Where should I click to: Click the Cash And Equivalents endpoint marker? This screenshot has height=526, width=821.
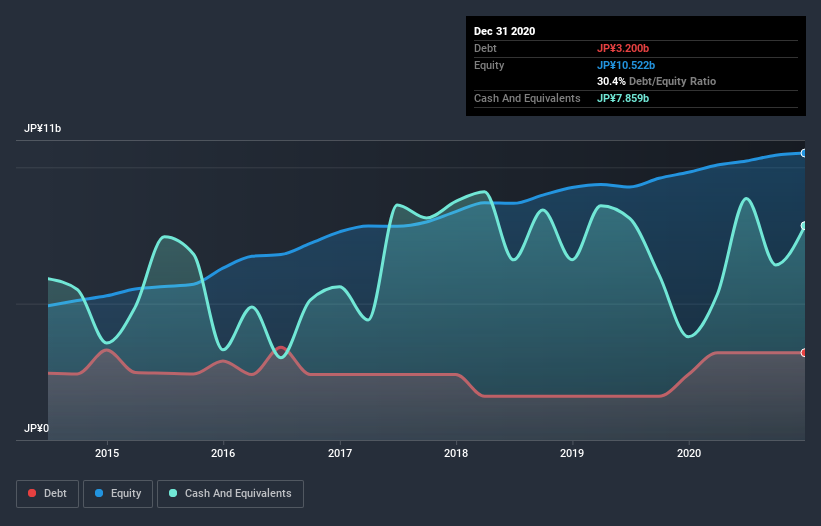[x=804, y=226]
